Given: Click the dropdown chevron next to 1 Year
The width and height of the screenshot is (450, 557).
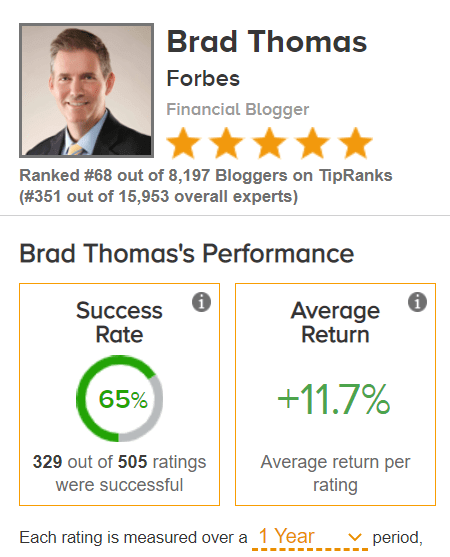Looking at the screenshot, I should [x=354, y=537].
